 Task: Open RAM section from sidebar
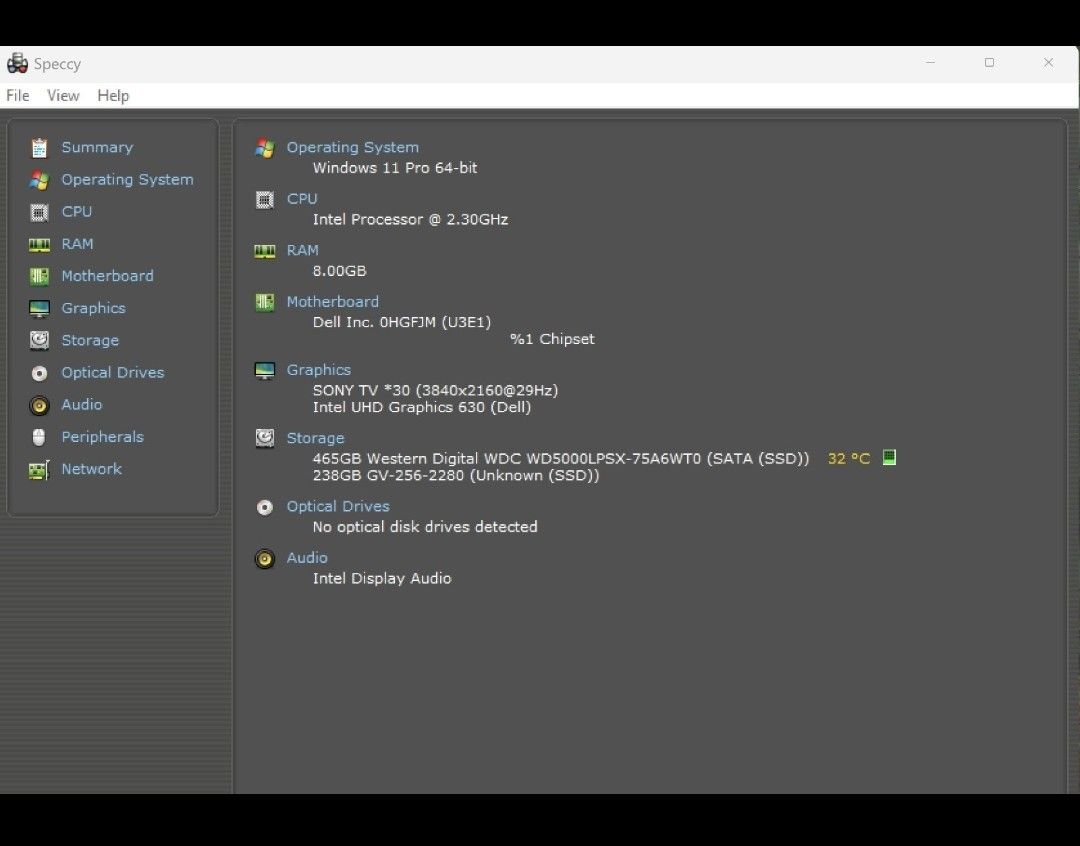77,244
